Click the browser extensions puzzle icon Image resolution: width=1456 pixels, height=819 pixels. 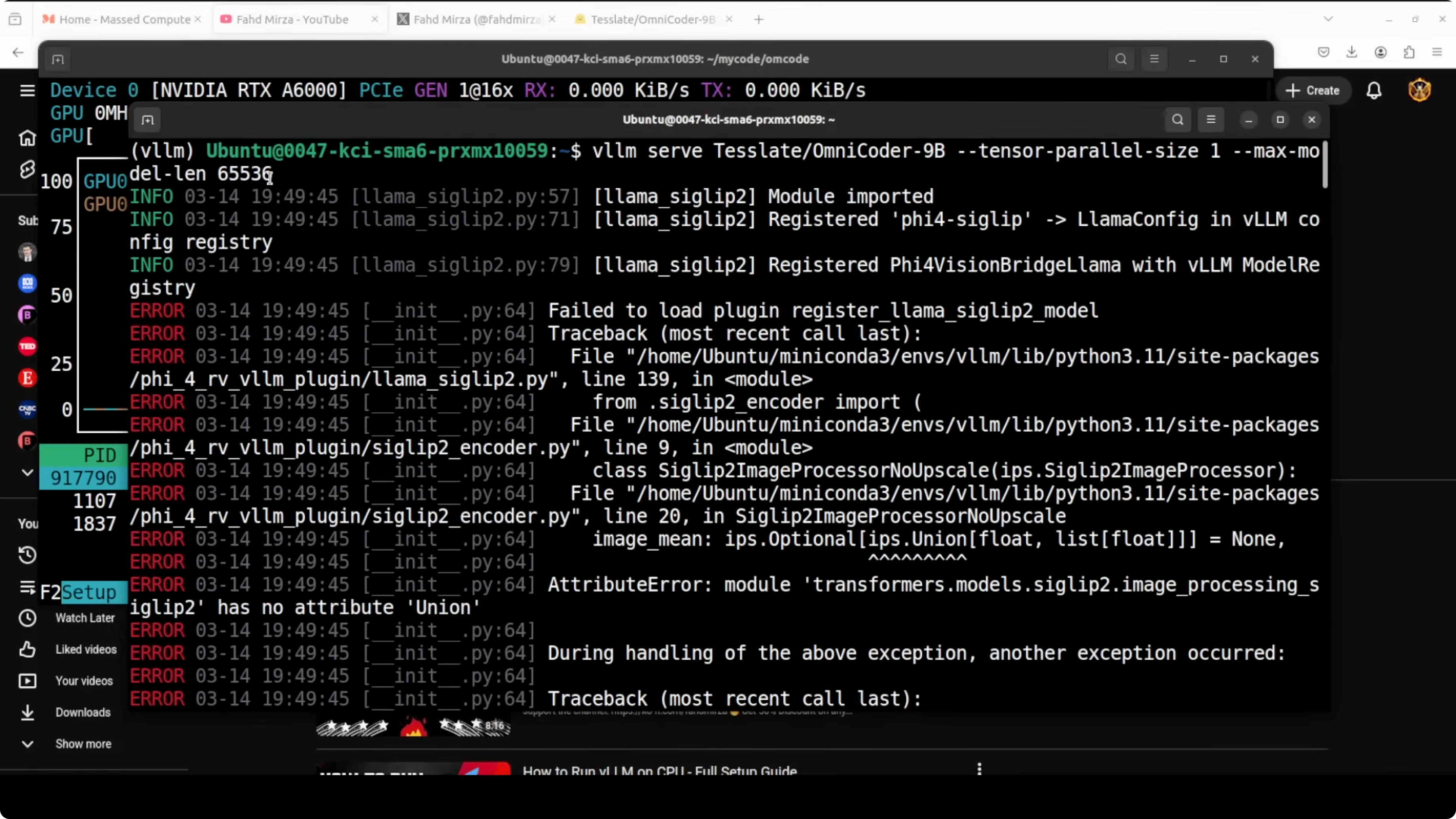pyautogui.click(x=1409, y=52)
